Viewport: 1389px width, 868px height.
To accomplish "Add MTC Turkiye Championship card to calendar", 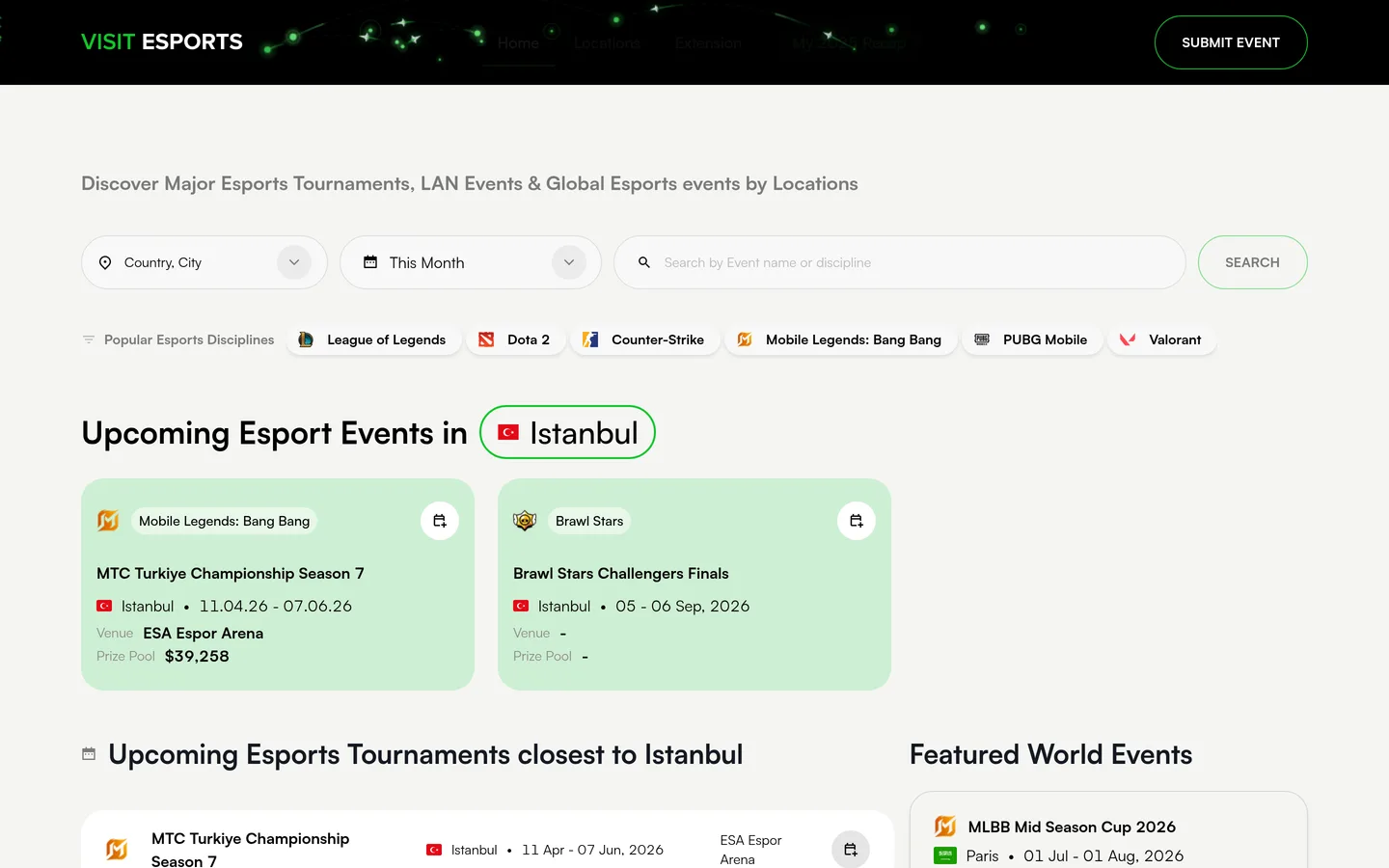I will click(x=440, y=521).
